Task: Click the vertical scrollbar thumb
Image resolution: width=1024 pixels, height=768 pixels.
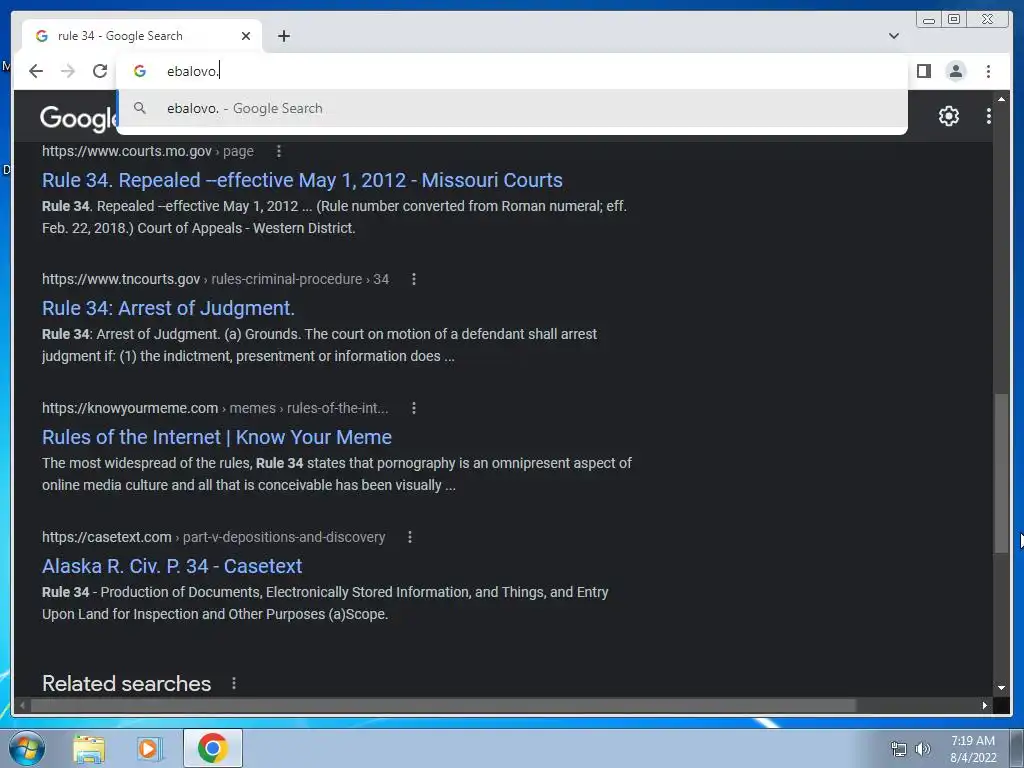Action: click(x=1001, y=473)
